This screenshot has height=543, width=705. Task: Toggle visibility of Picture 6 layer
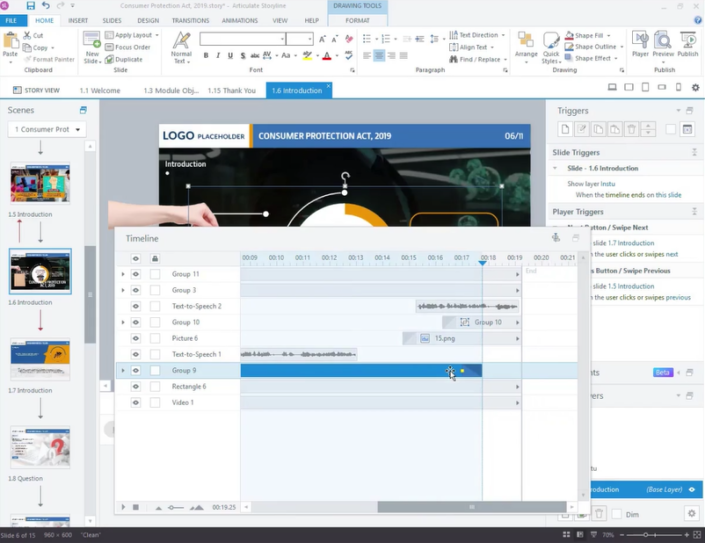(135, 338)
